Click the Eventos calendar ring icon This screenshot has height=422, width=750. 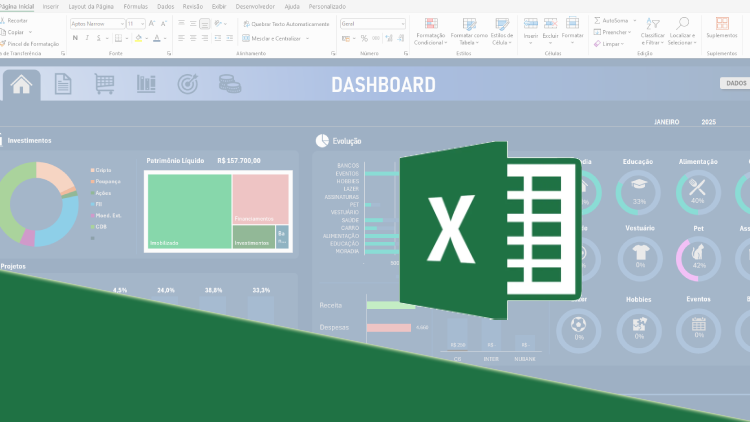[698, 331]
